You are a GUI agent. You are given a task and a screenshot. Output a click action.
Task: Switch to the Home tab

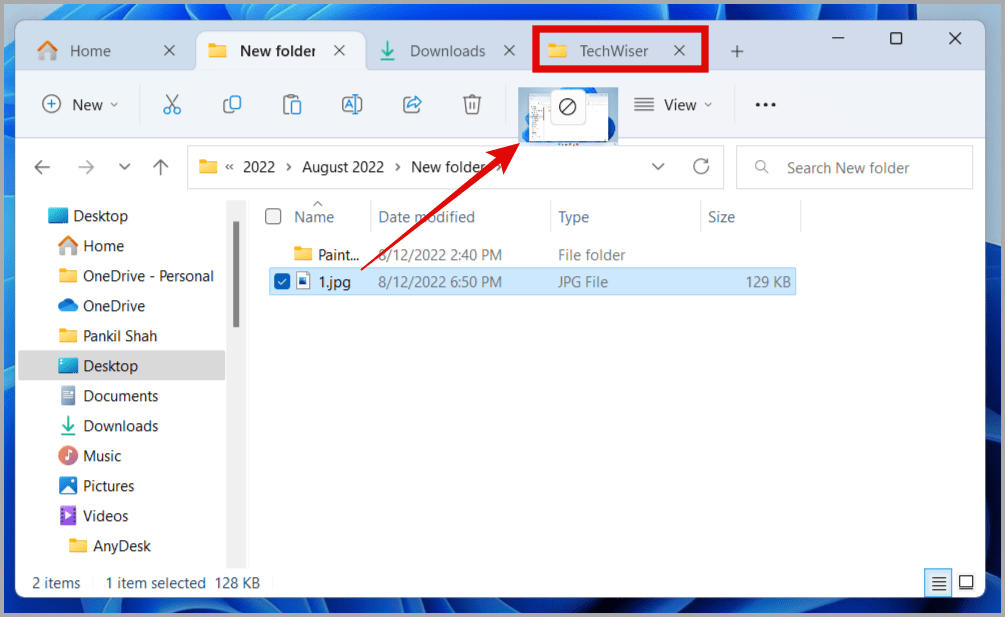coord(90,51)
